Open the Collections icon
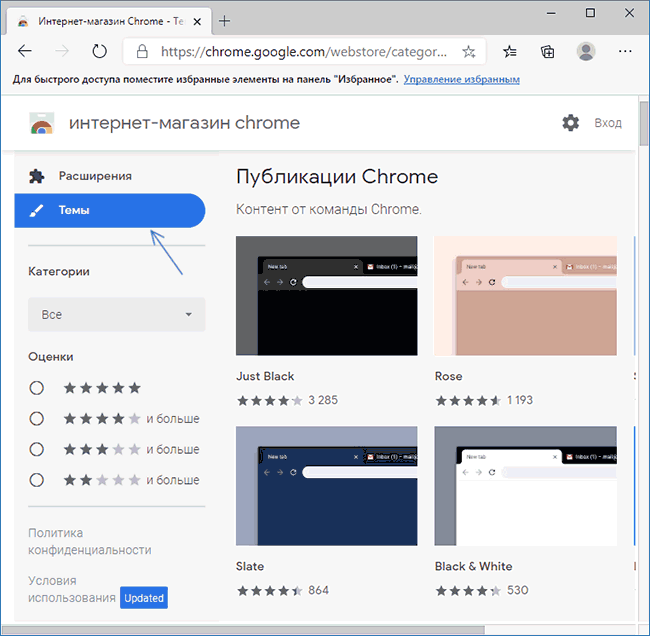Image resolution: width=650 pixels, height=636 pixels. tap(547, 52)
